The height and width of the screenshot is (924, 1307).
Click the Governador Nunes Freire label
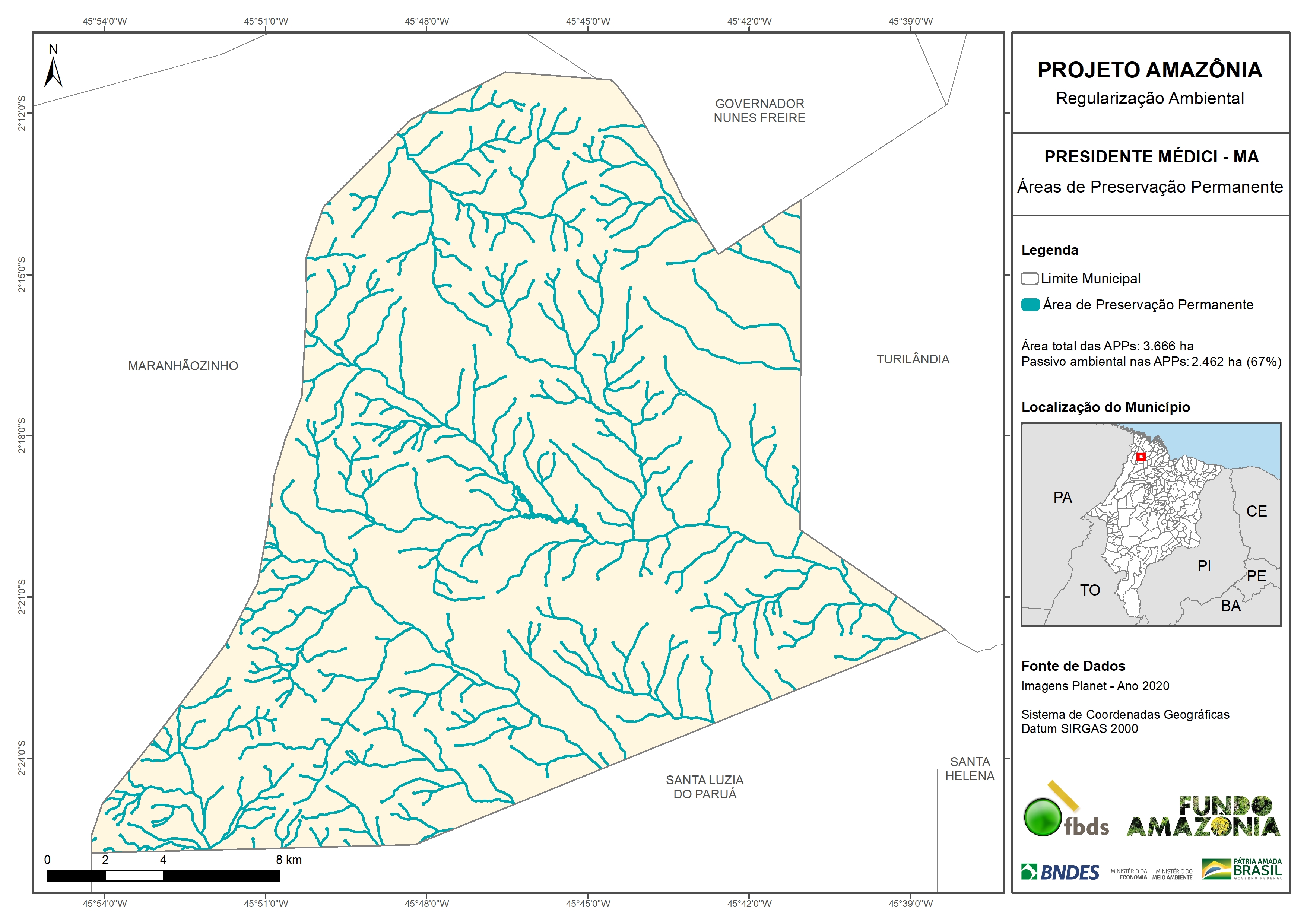coord(759,111)
